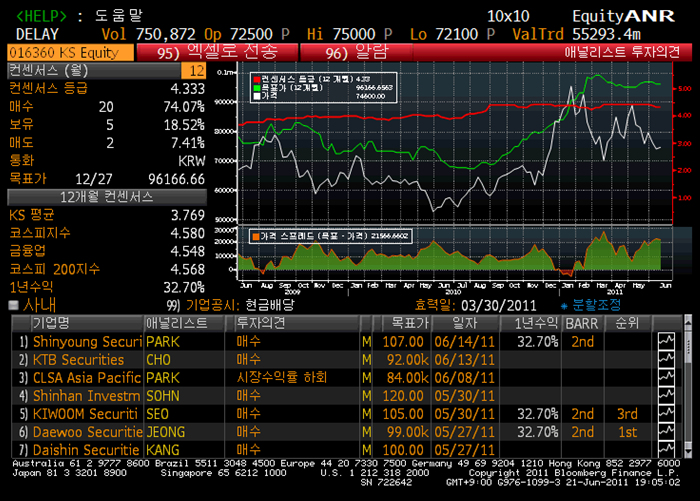Click 애널리스트 투자의견 title bar

pyautogui.click(x=621, y=52)
